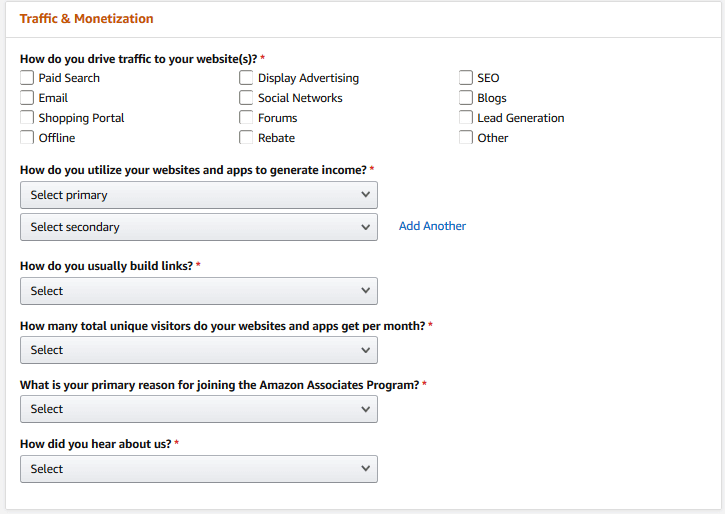Tick the Shopping Portal checkbox
Image resolution: width=725 pixels, height=514 pixels.
tap(27, 118)
